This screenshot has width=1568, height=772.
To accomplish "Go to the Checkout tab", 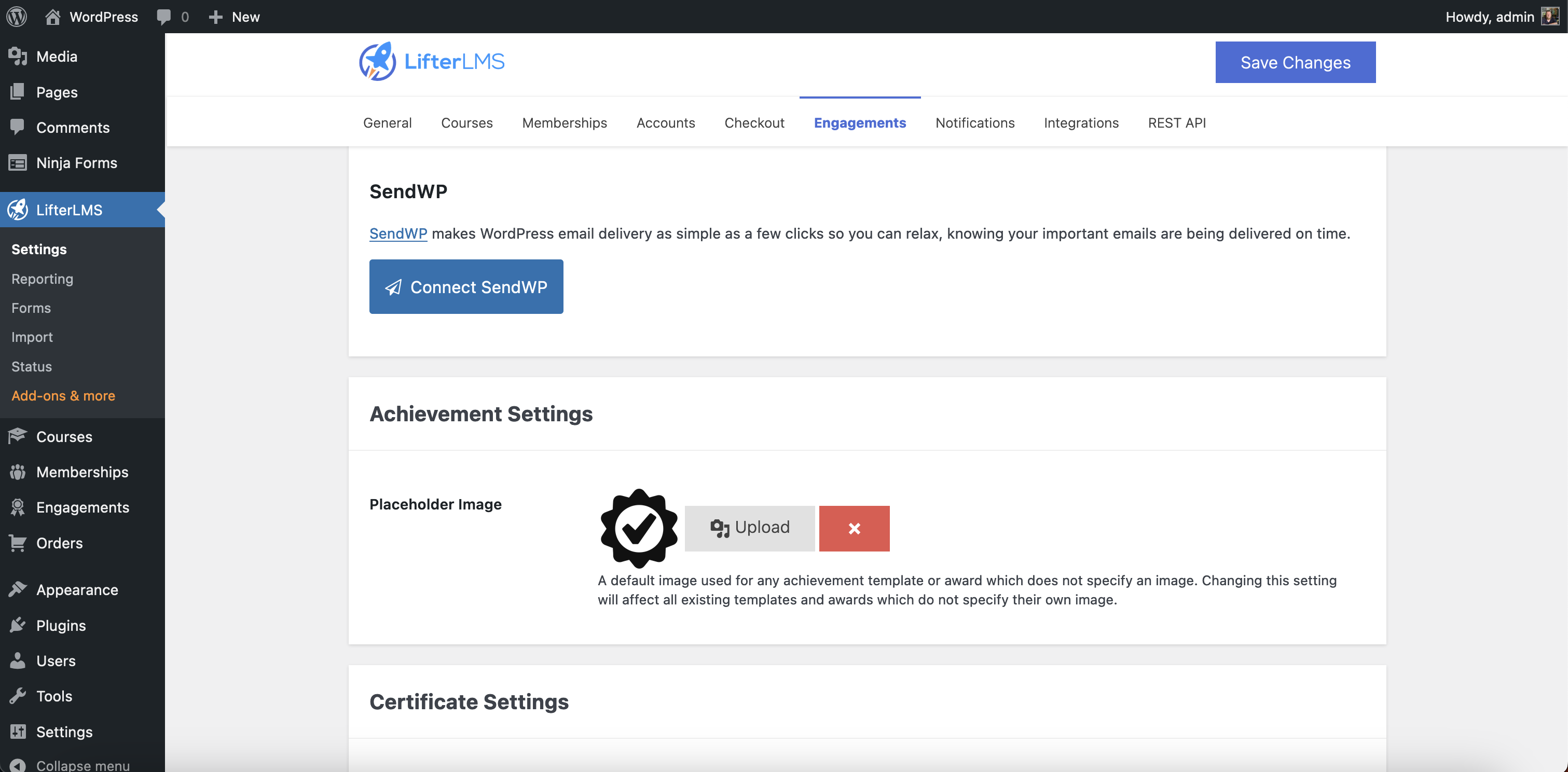I will click(x=754, y=122).
